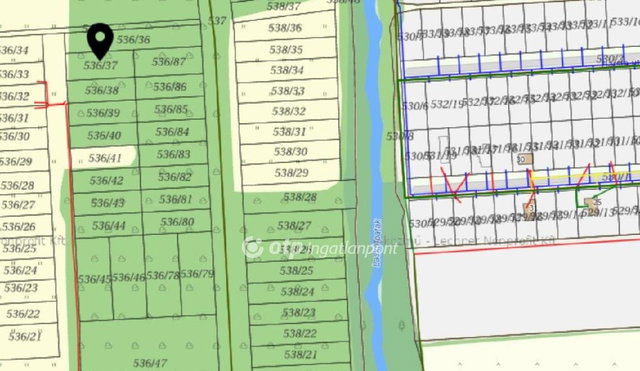Screen dimensions: 640x371
Task: Click the otp ingatlanpont watermark logo
Action: (319, 248)
